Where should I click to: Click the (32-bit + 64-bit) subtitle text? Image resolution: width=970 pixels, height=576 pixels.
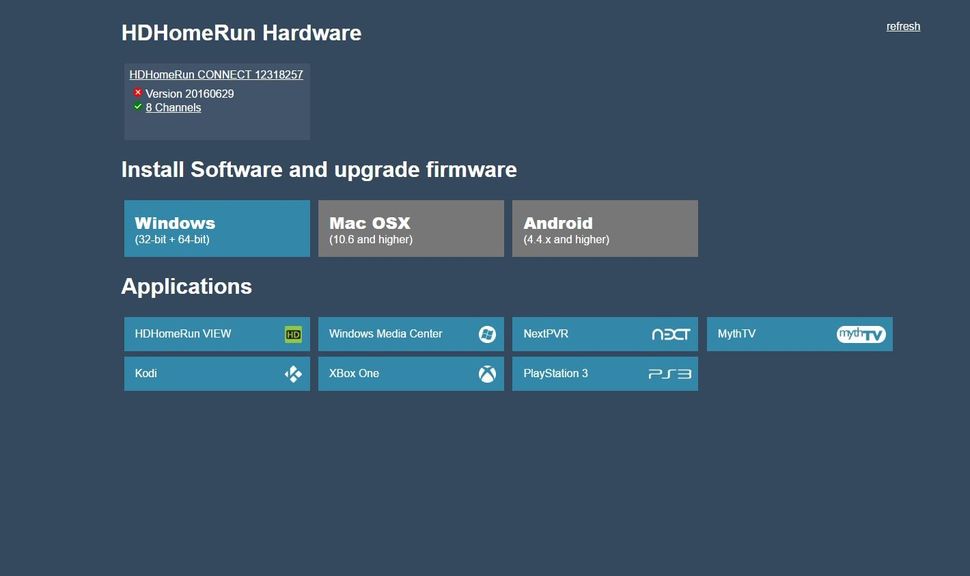pos(172,240)
